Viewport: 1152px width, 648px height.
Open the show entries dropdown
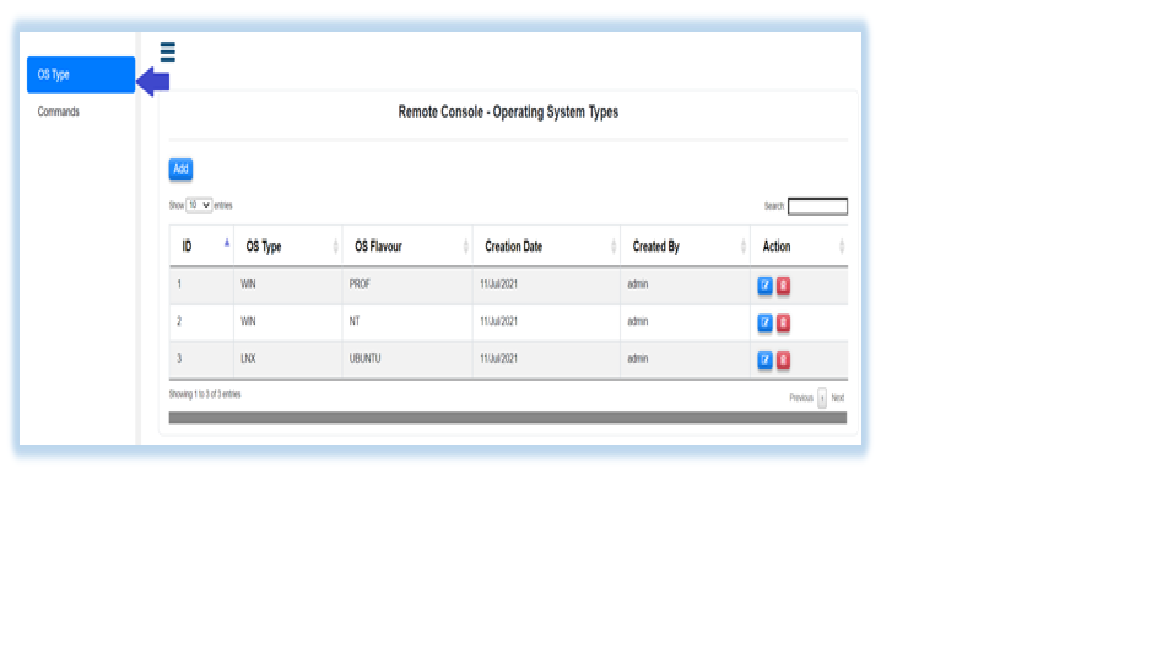click(199, 205)
